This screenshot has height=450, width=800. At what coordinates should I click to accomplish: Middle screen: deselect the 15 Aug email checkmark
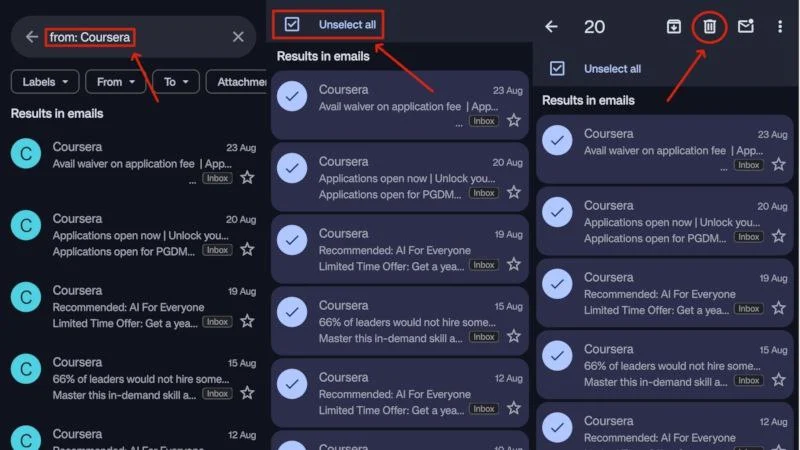[292, 312]
